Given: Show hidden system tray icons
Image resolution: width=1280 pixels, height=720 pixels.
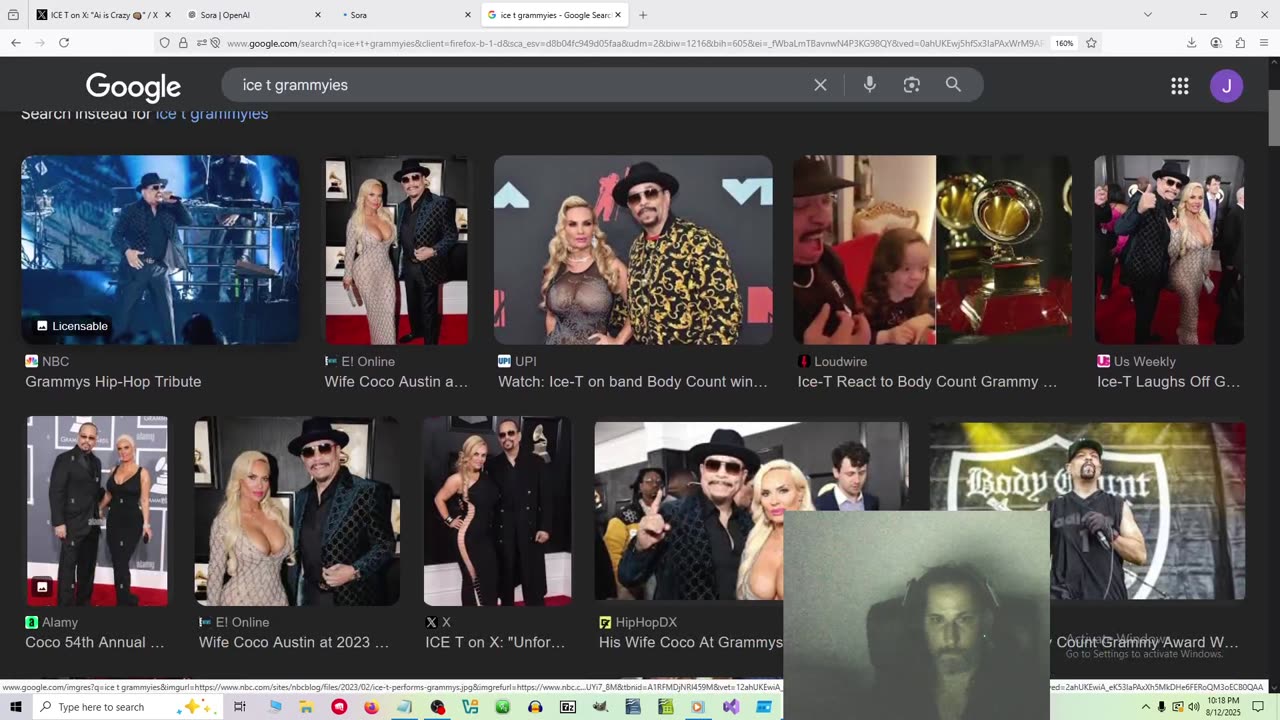Looking at the screenshot, I should [1146, 707].
